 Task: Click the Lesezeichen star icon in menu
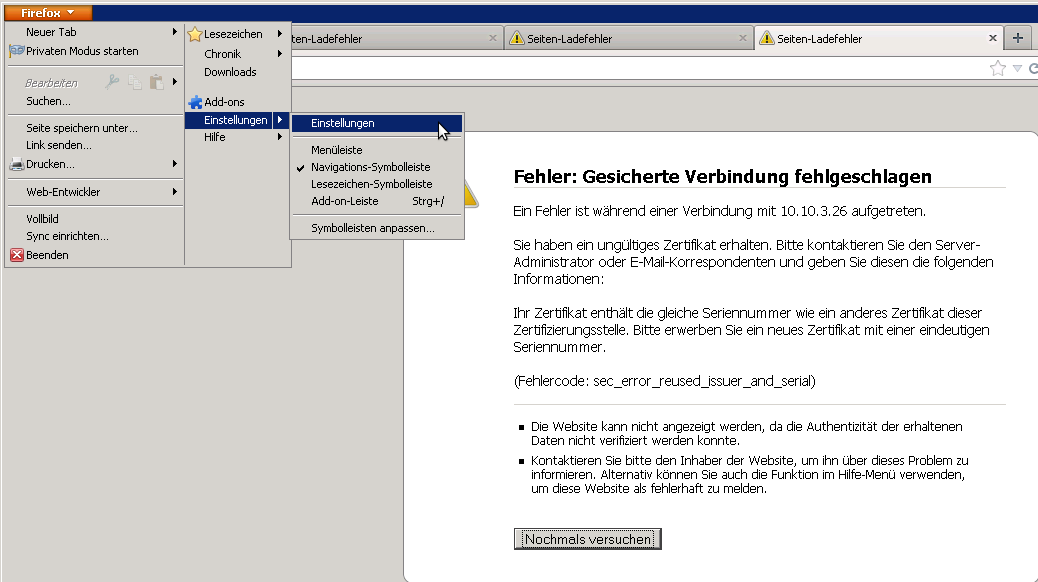[196, 34]
